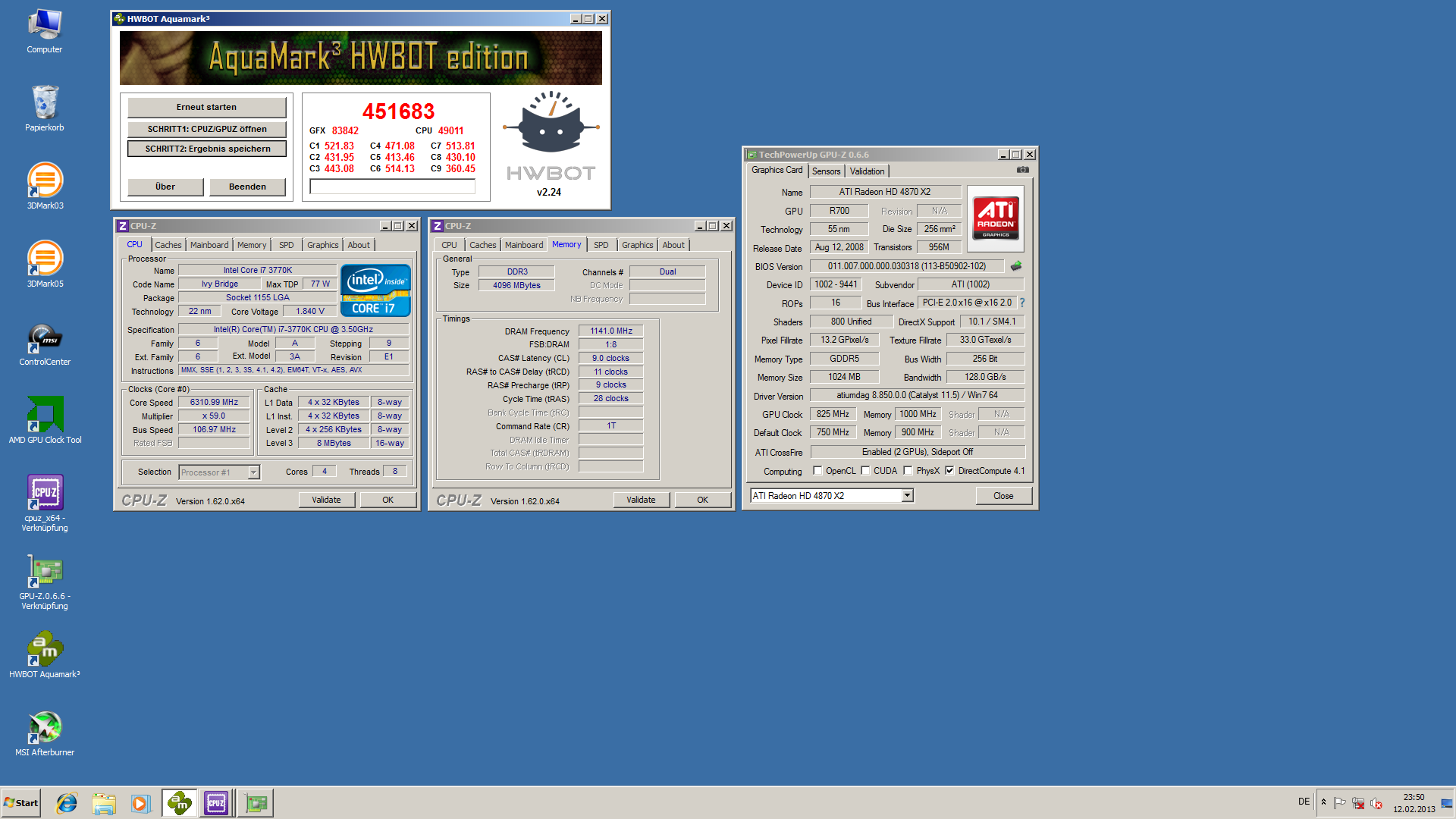Launch 3DMark03 desktop shortcut
This screenshot has height=819, width=1456.
[x=45, y=187]
